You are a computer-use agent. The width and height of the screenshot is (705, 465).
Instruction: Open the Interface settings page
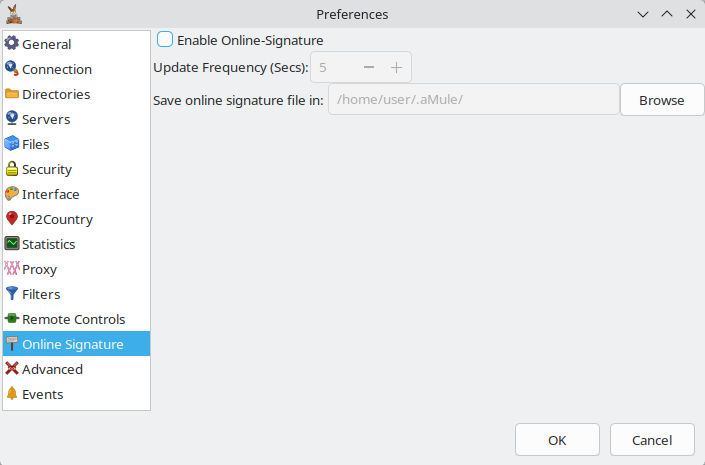coord(76,194)
